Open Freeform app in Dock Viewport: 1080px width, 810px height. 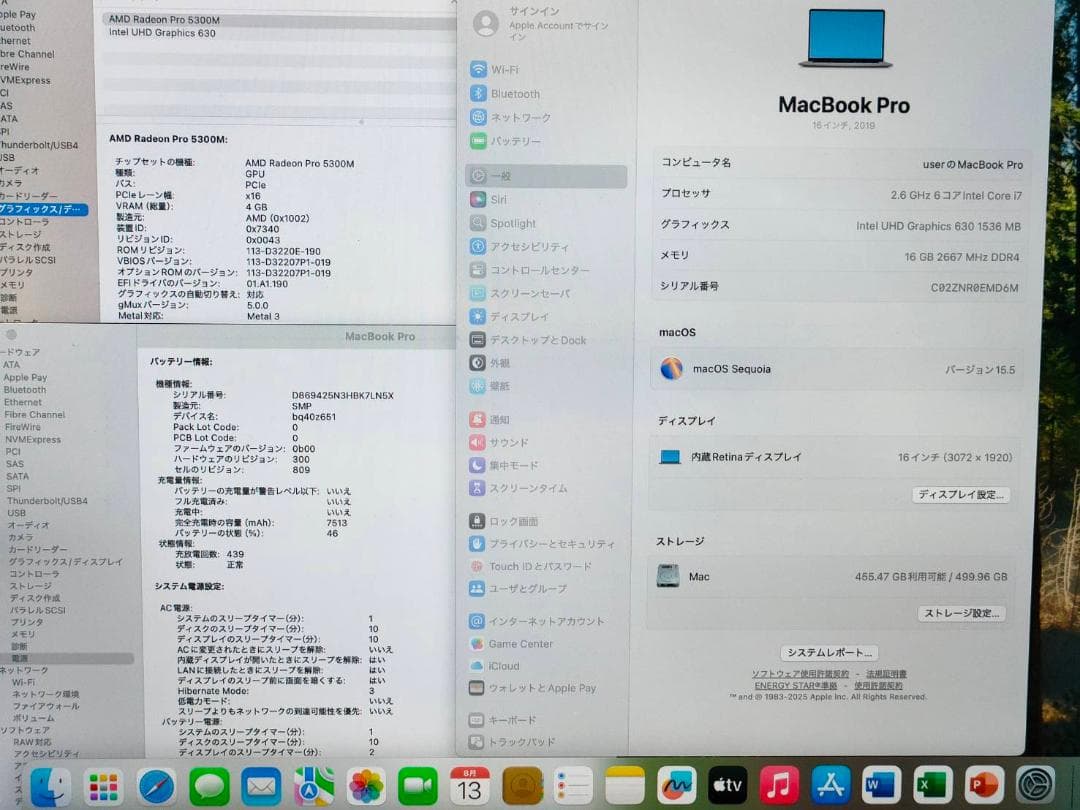[676, 786]
